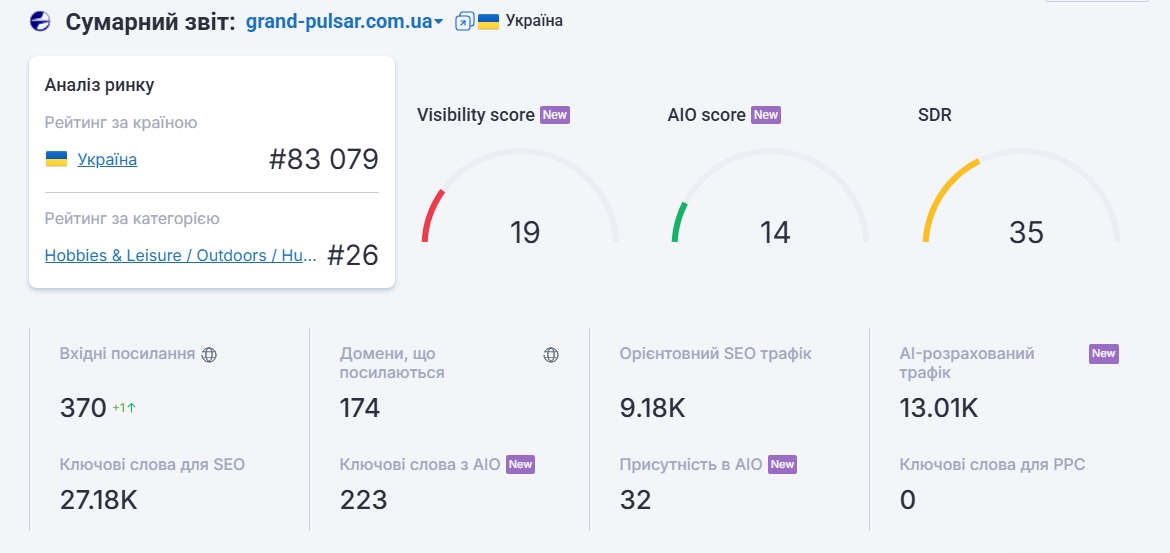Click the New badge beside AI-розрахований трафік

(x=1103, y=353)
